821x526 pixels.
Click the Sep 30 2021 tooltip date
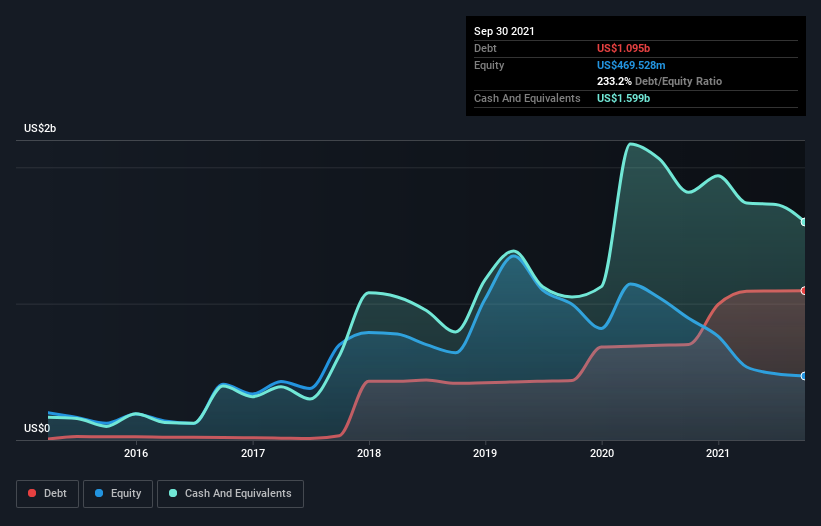pos(504,31)
